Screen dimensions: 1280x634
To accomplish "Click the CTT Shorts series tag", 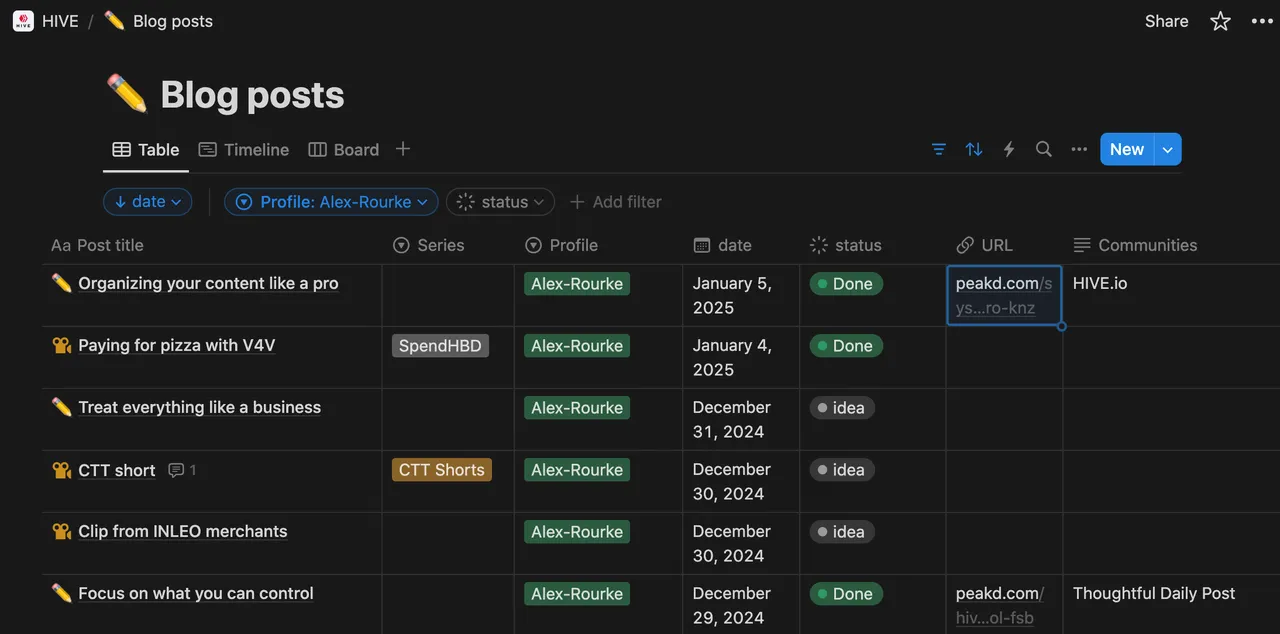I will 442,470.
